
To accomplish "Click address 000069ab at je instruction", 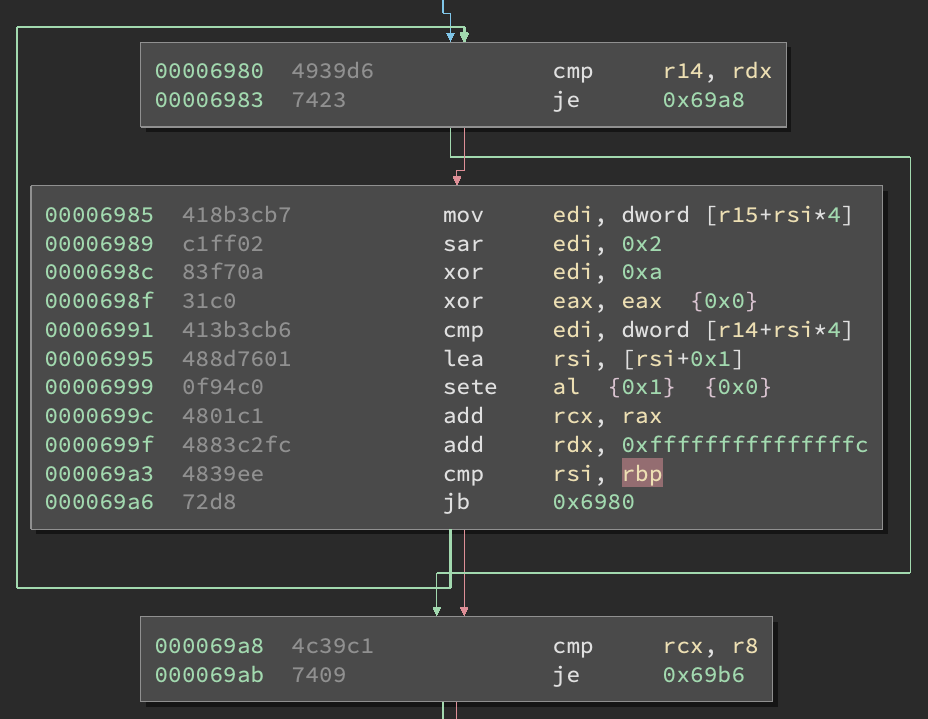I will click(x=209, y=675).
